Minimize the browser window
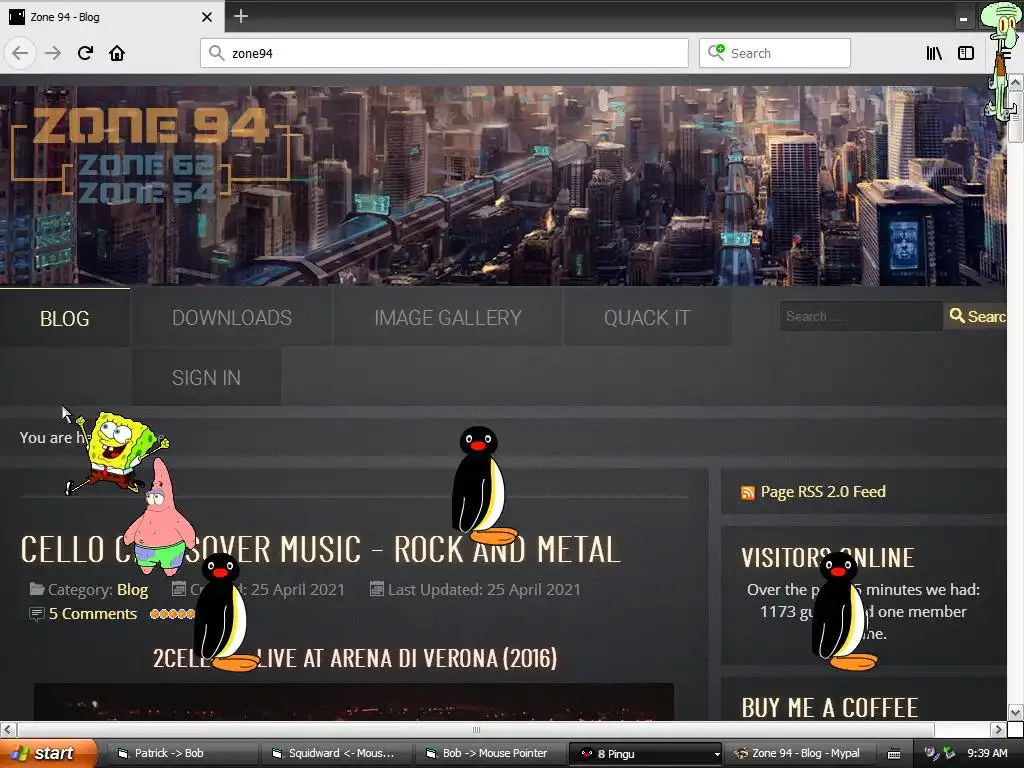Viewport: 1024px width, 768px height. 963,20
